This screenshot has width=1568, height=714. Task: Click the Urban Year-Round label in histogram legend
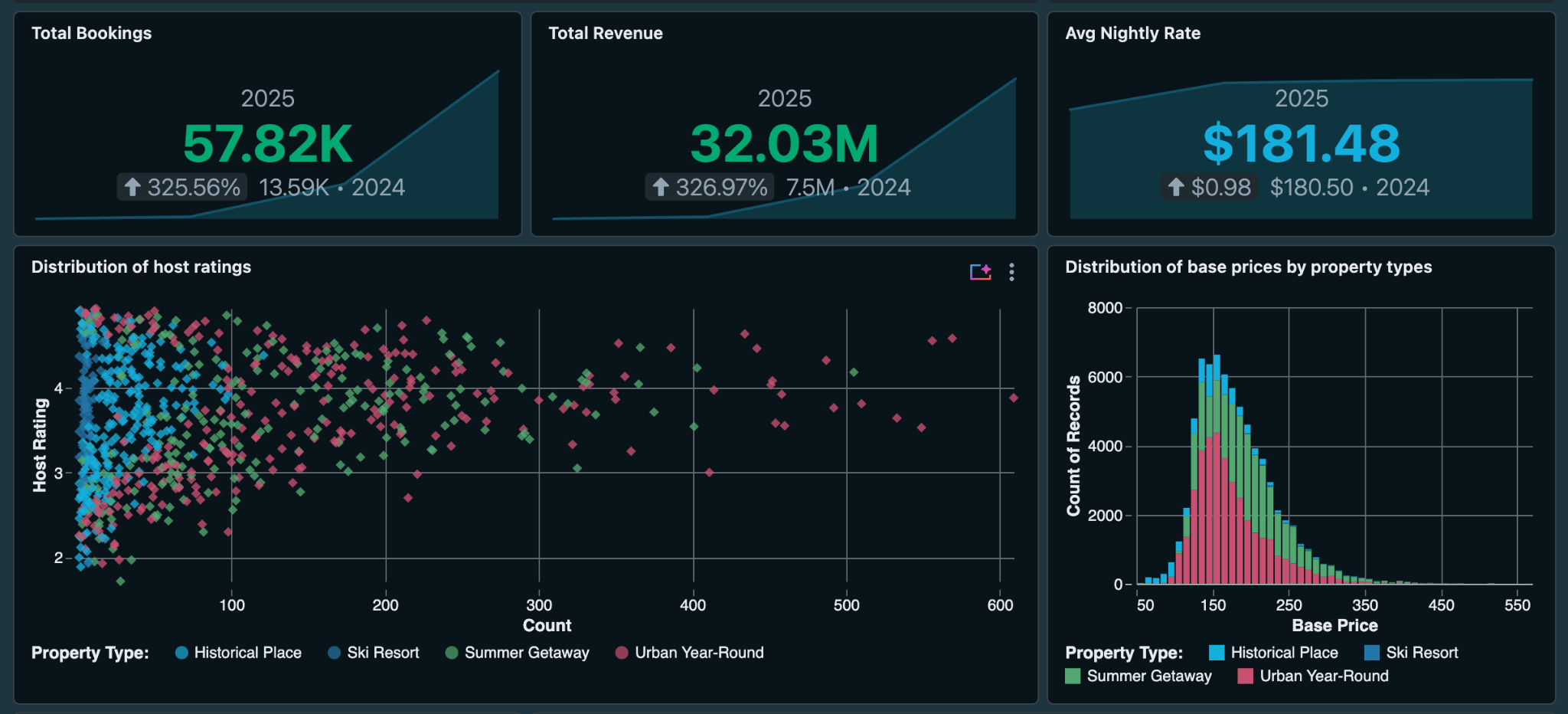(1325, 676)
